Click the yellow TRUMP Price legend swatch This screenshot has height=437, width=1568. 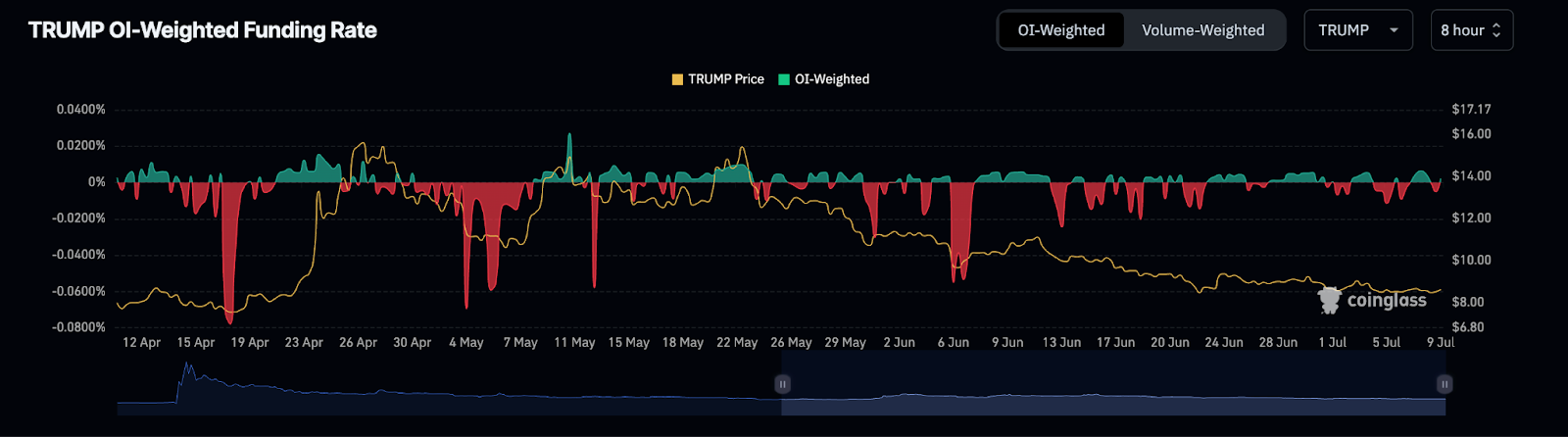coord(677,79)
